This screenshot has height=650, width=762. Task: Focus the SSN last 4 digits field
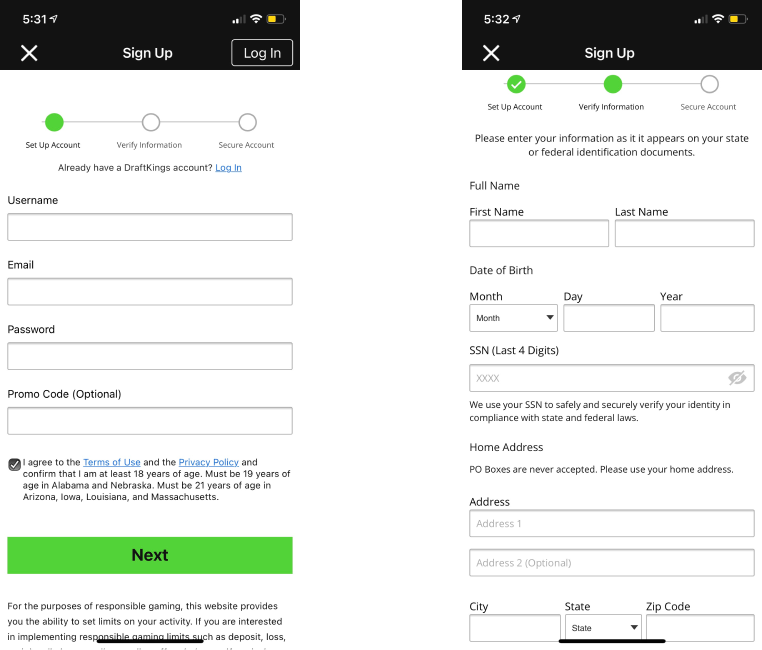(612, 378)
